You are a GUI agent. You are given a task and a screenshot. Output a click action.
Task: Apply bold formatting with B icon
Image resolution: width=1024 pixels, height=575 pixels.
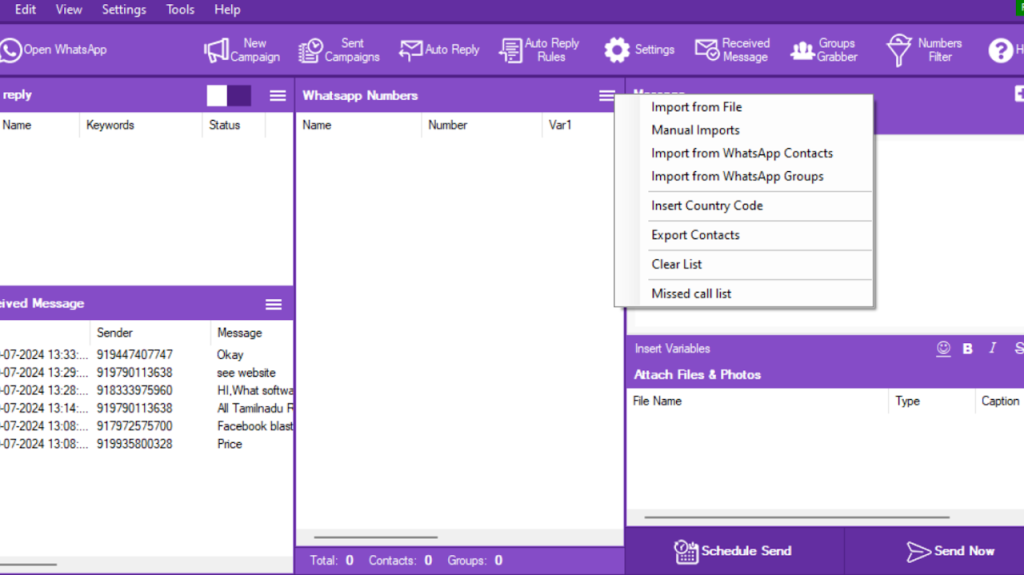tap(967, 349)
